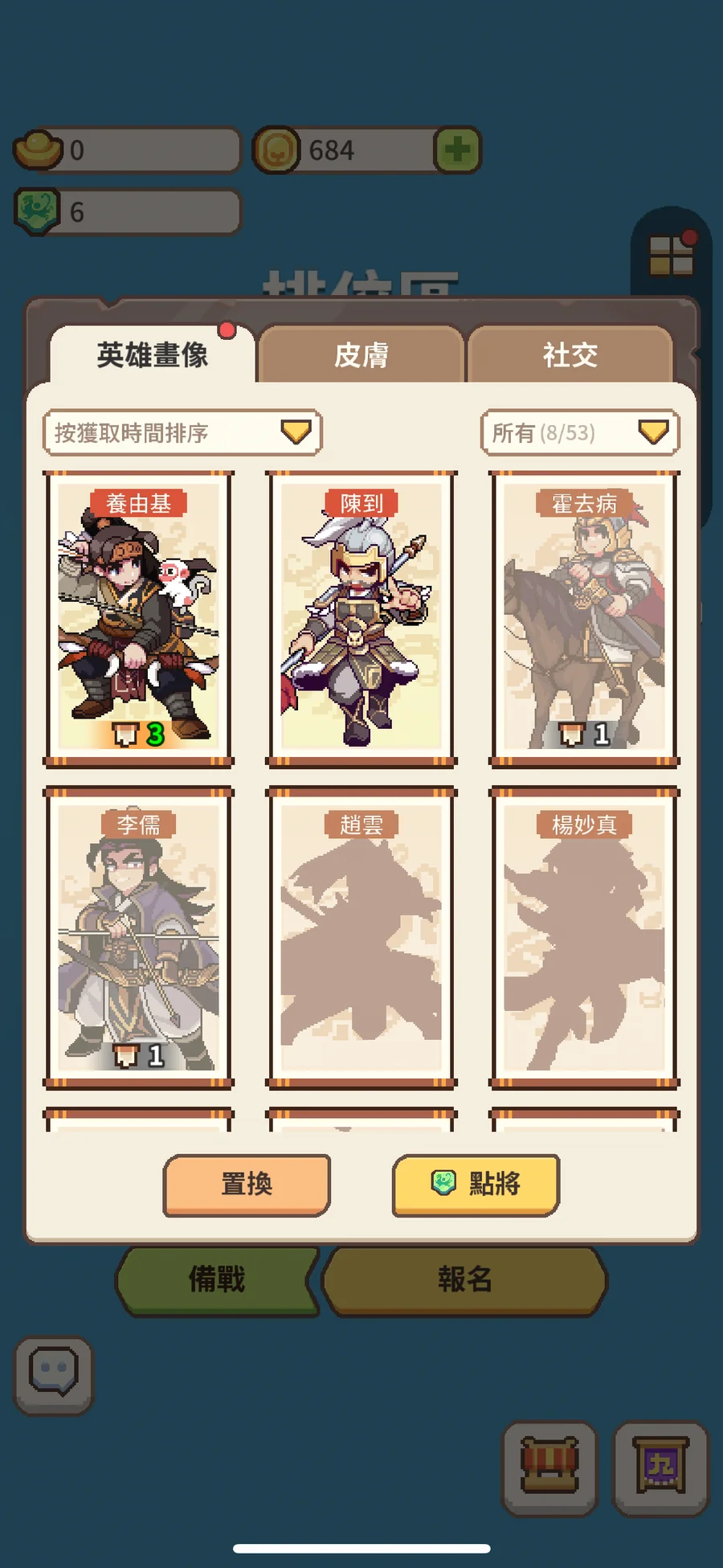Select the 陳到 hero portrait card

coord(361,619)
